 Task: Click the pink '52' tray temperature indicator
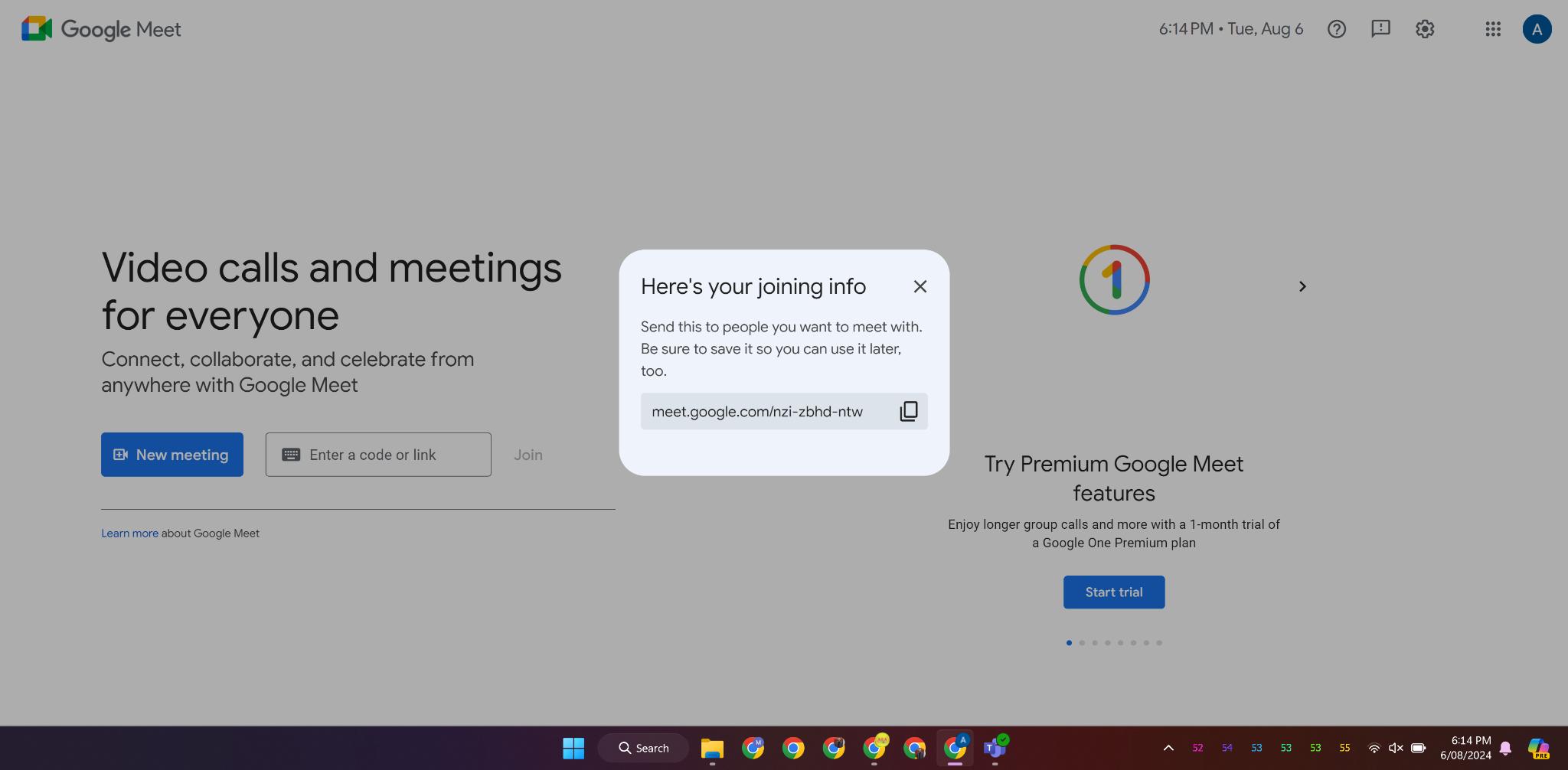1197,748
